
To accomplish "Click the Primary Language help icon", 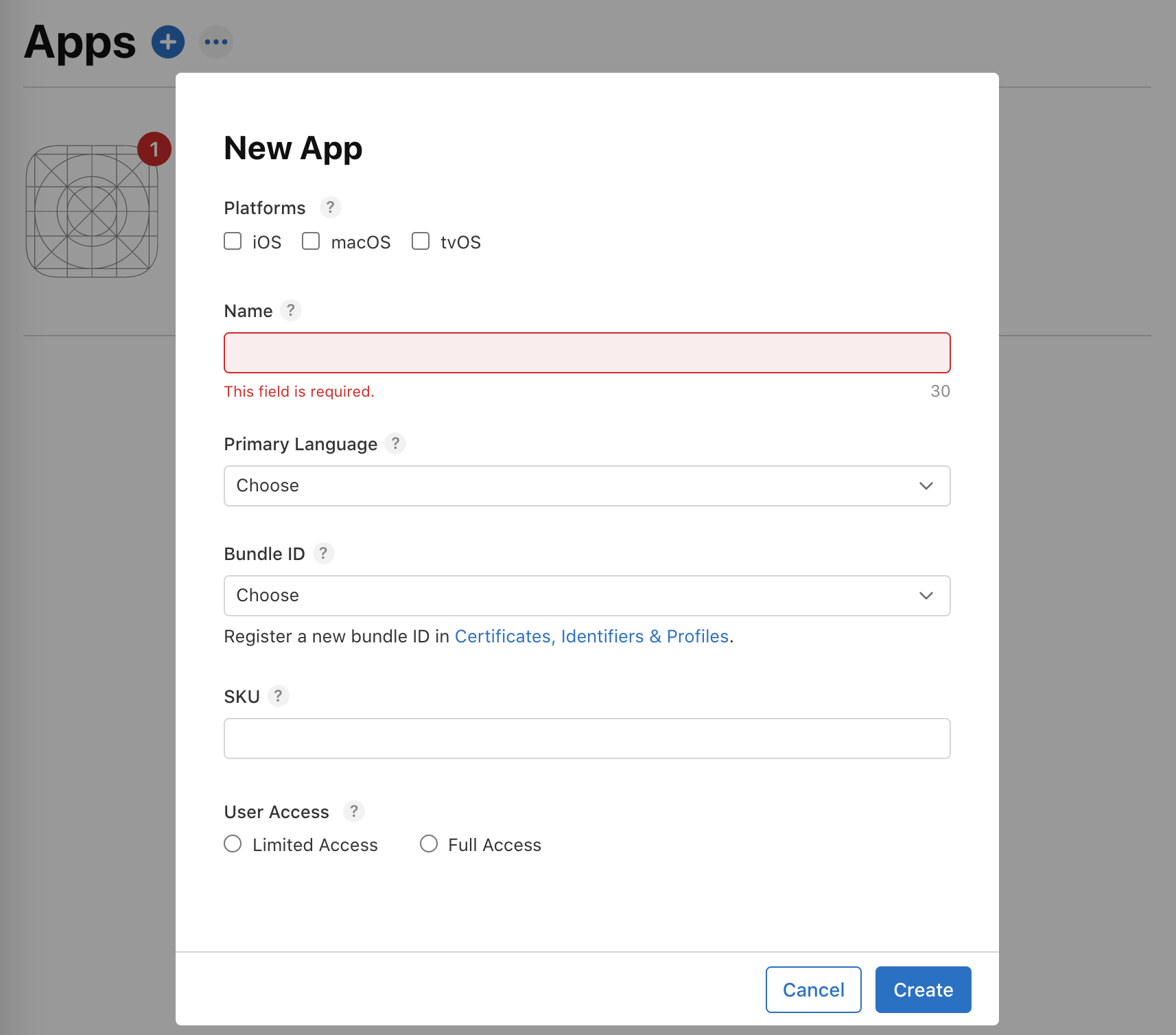I will pos(395,443).
